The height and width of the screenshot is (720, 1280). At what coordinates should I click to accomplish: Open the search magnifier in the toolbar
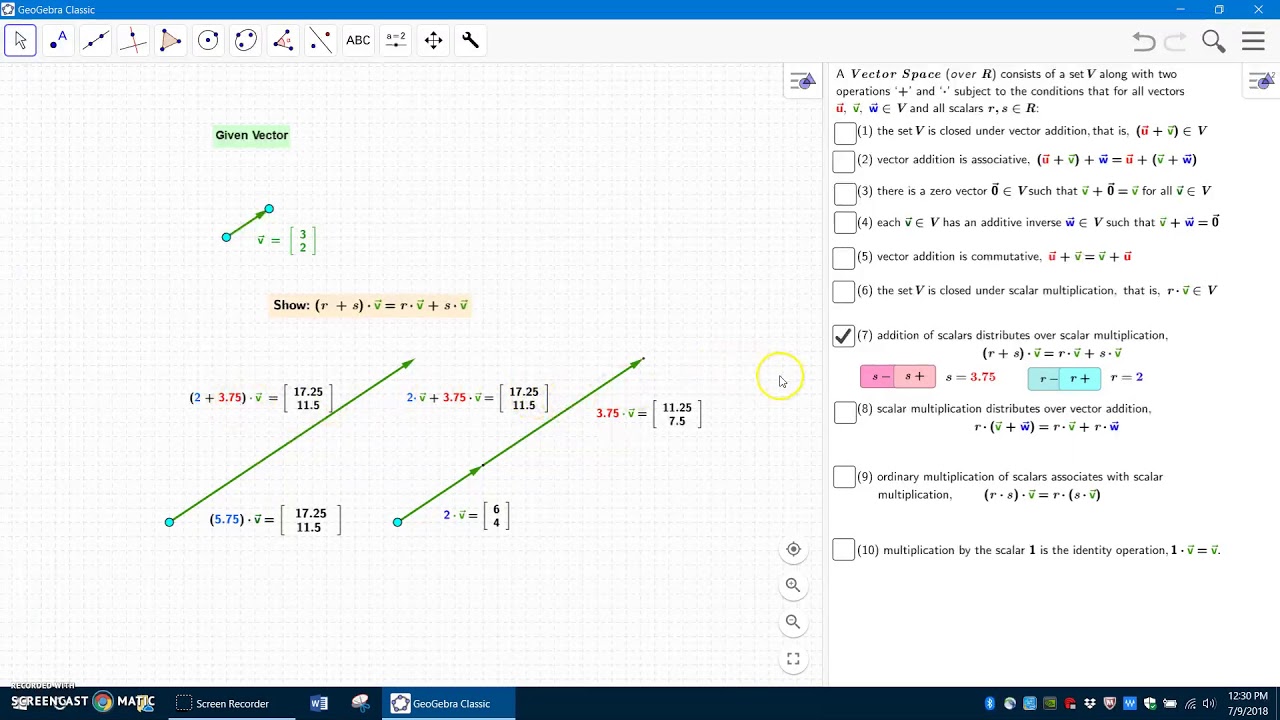coord(1214,41)
